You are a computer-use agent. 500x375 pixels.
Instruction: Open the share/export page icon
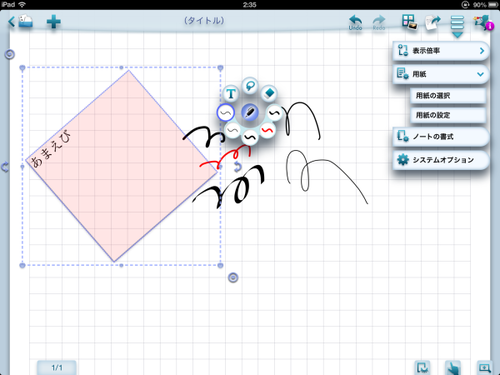pos(433,23)
